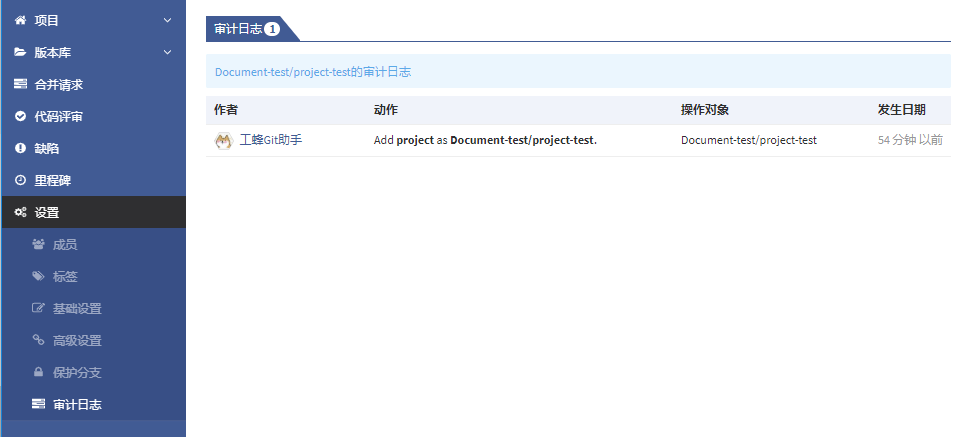Image resolution: width=960 pixels, height=437 pixels.
Task: Click the home icon beside 项目
Action: [x=20, y=20]
